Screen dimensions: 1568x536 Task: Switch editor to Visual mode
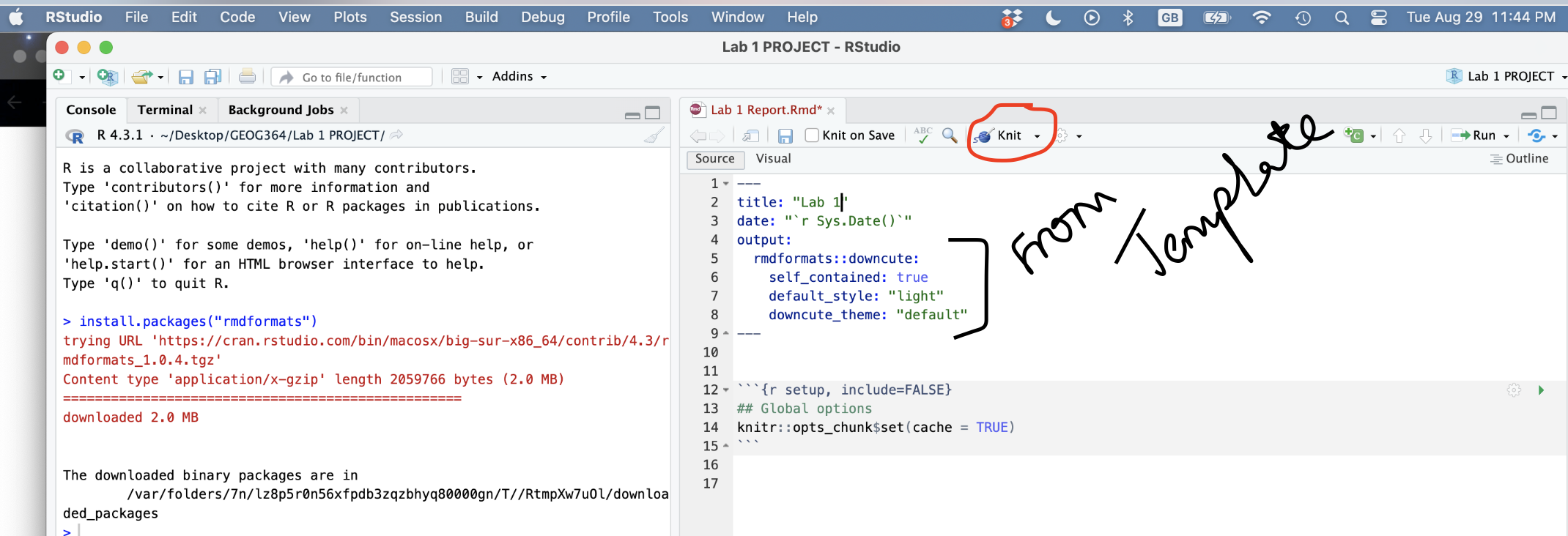773,159
